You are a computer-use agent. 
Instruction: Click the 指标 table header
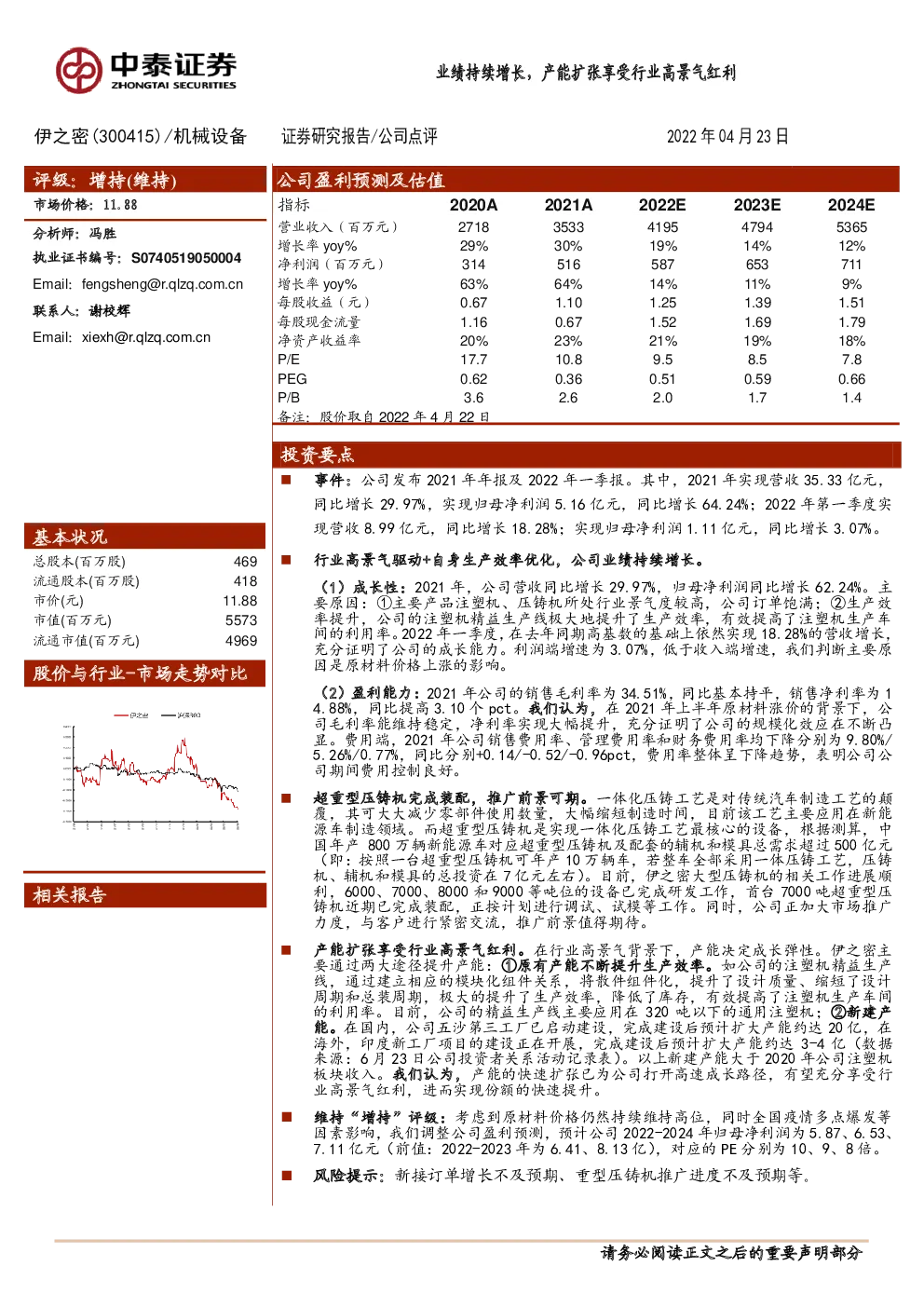293,205
